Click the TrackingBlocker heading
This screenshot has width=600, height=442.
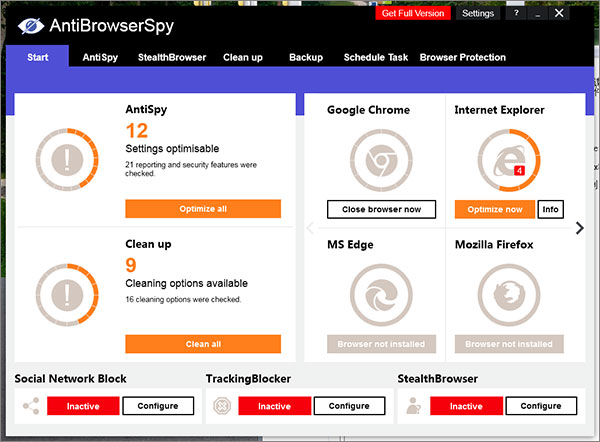[248, 379]
